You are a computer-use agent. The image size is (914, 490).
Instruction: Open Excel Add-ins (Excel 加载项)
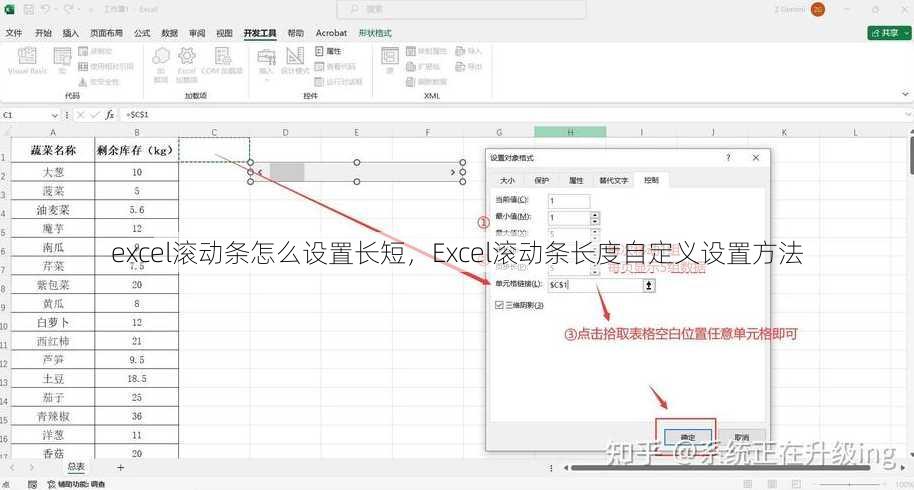click(x=187, y=64)
